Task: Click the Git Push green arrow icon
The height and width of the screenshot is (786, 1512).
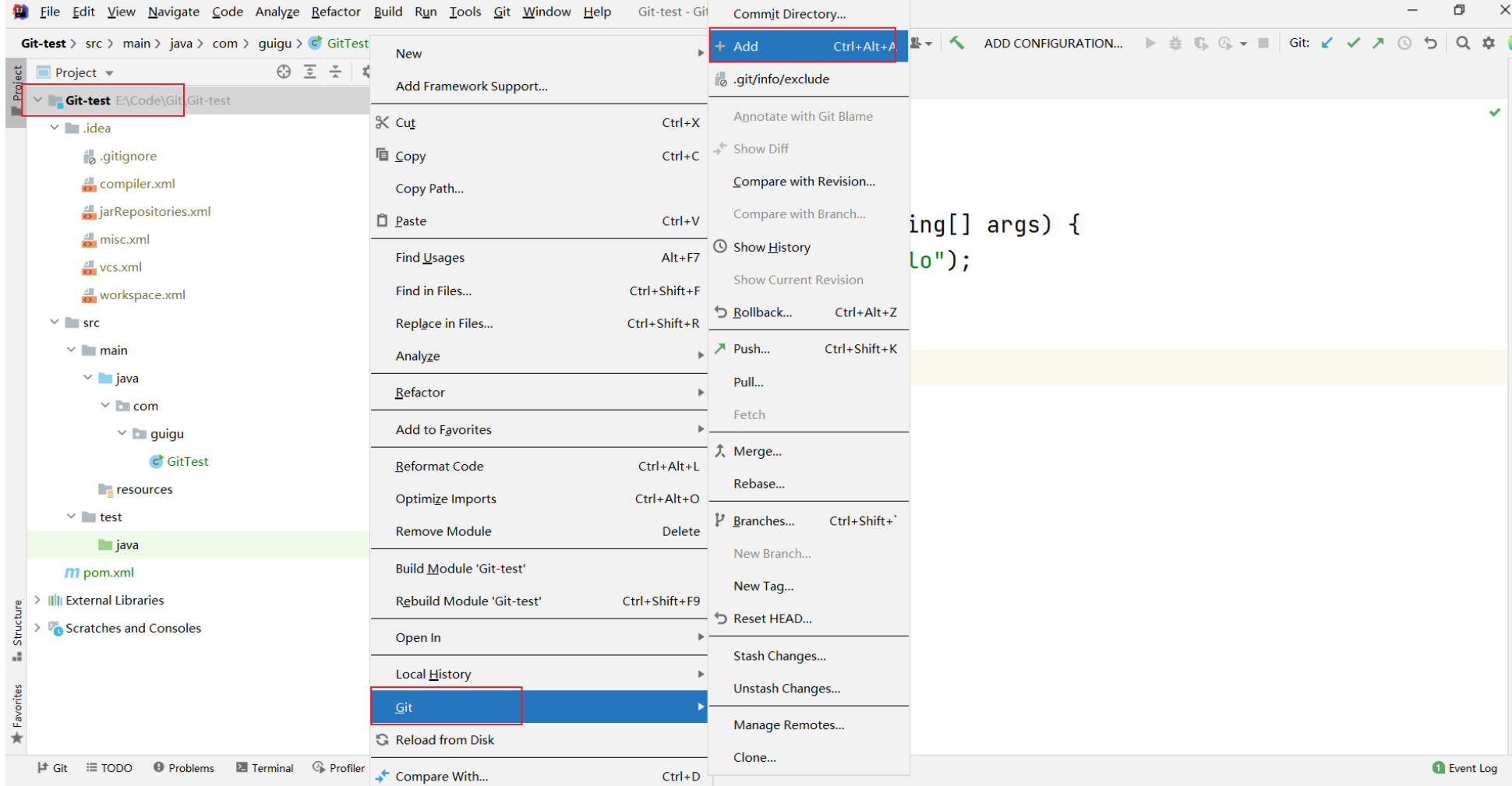Action: [1379, 43]
